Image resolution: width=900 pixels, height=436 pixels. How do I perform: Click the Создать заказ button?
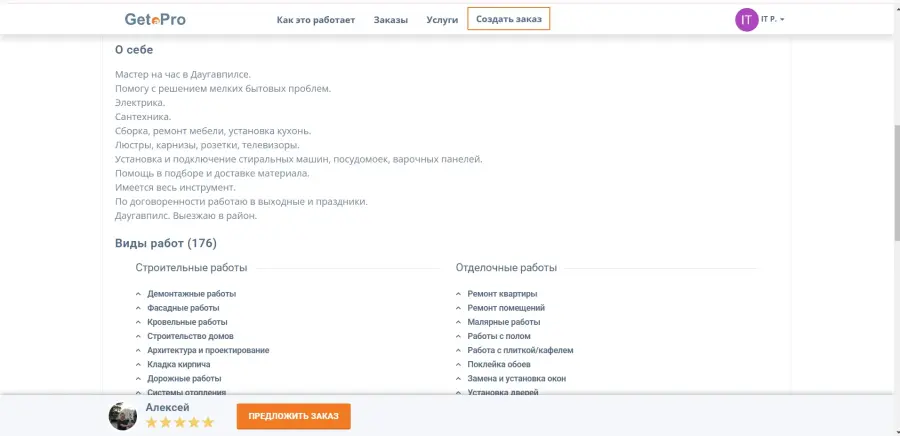tap(509, 19)
